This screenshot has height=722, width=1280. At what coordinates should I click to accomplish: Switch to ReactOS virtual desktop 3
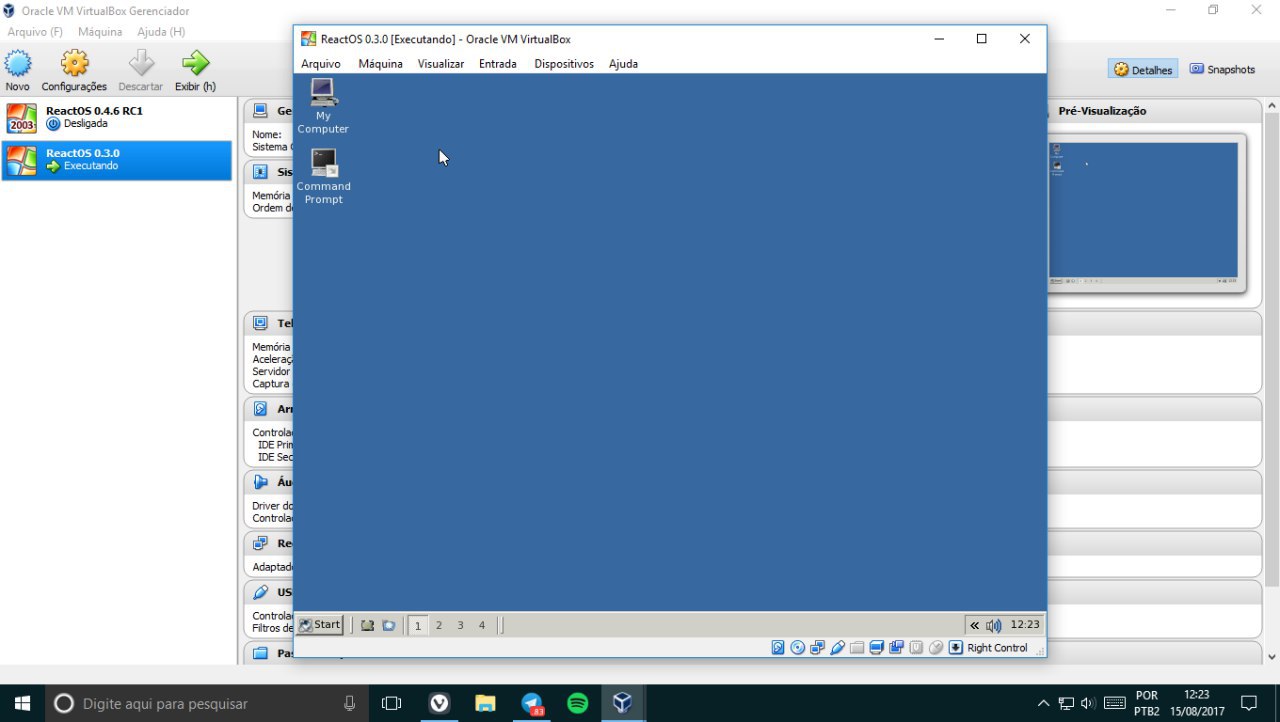point(460,626)
